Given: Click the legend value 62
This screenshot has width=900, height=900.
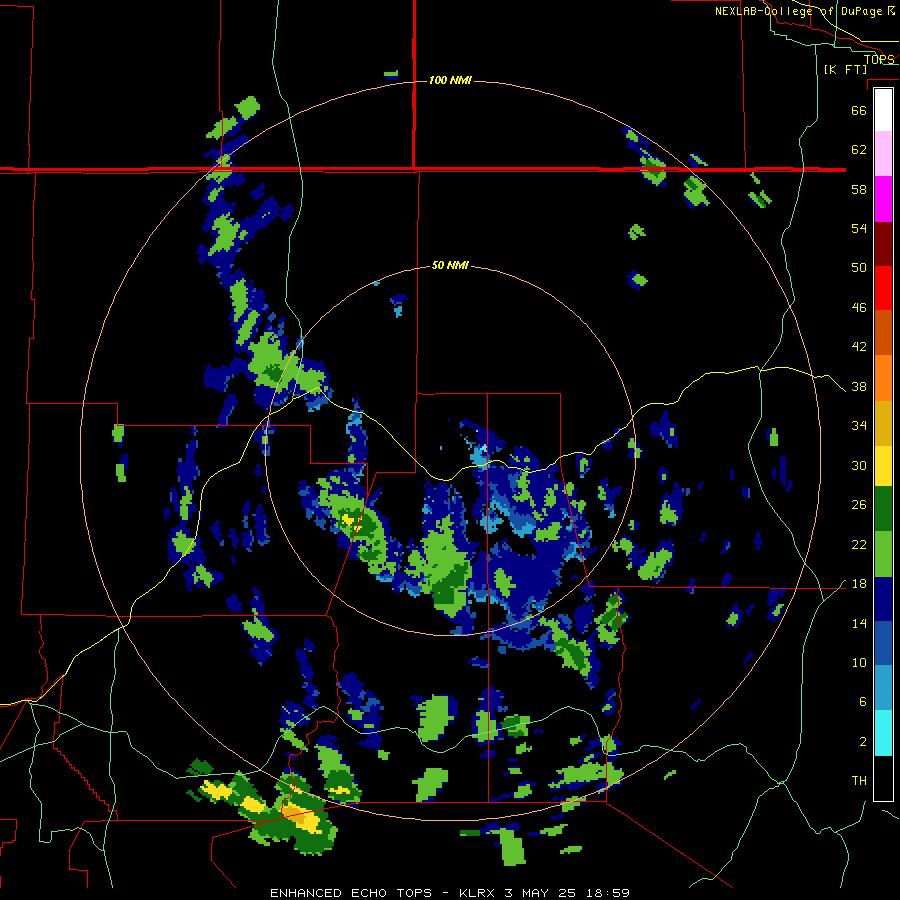Looking at the screenshot, I should (859, 150).
